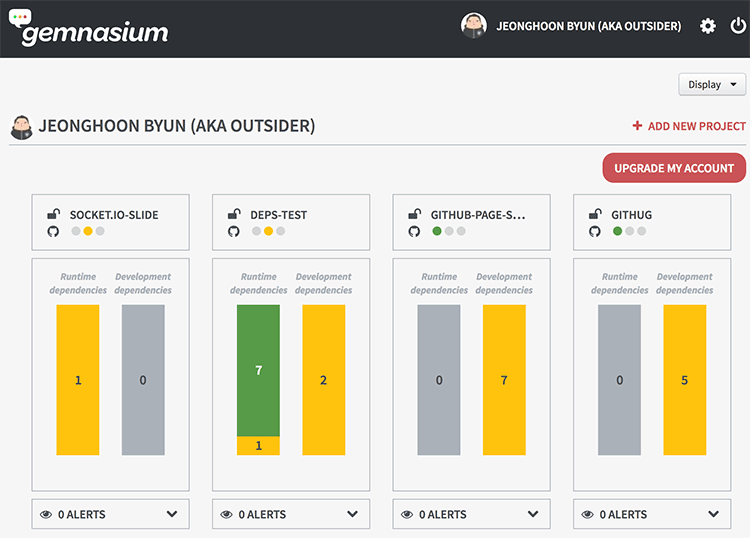This screenshot has height=538, width=750.
Task: Expand DEPS-TEST alerts chevron
Action: point(353,514)
